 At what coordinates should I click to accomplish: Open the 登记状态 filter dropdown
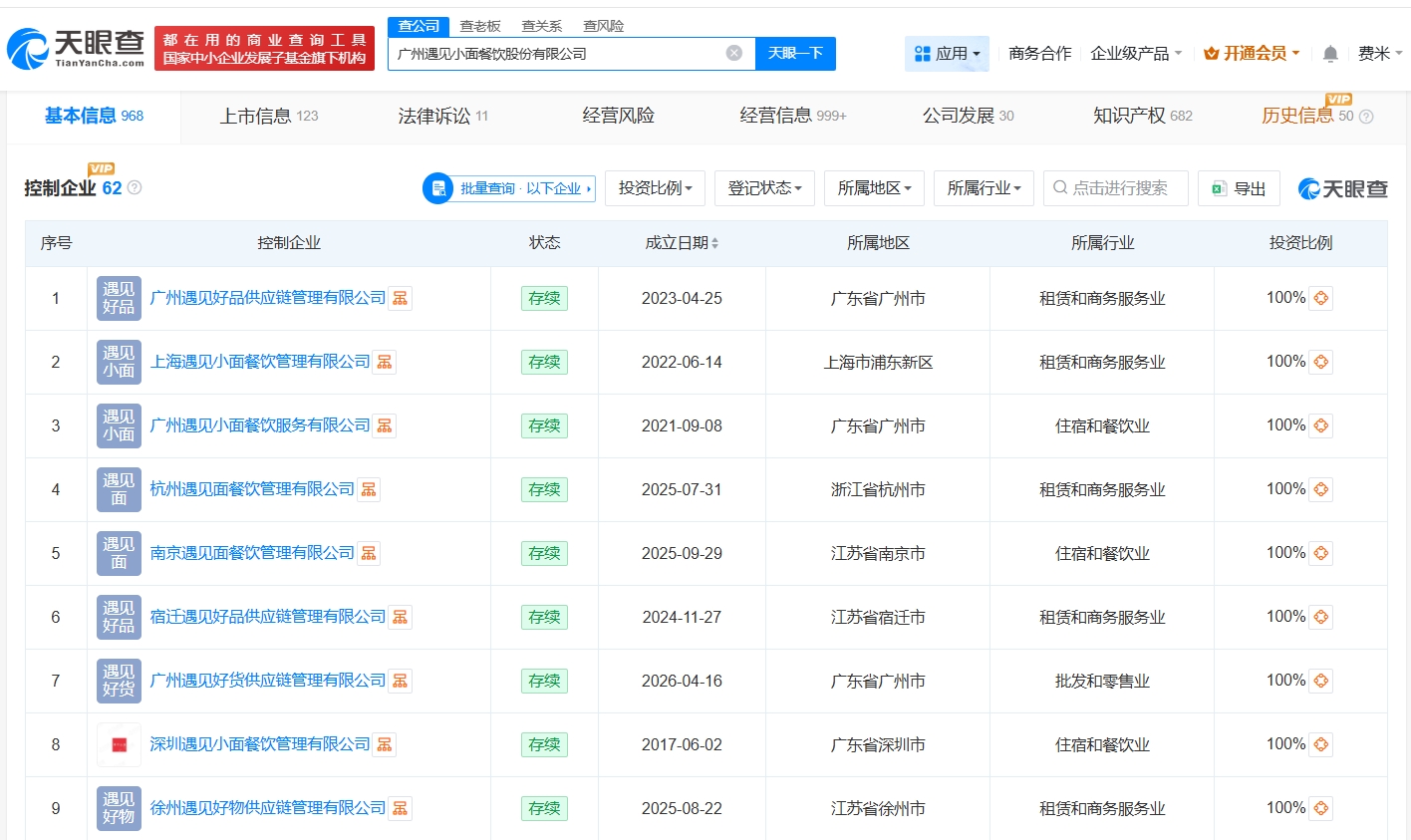pos(764,188)
